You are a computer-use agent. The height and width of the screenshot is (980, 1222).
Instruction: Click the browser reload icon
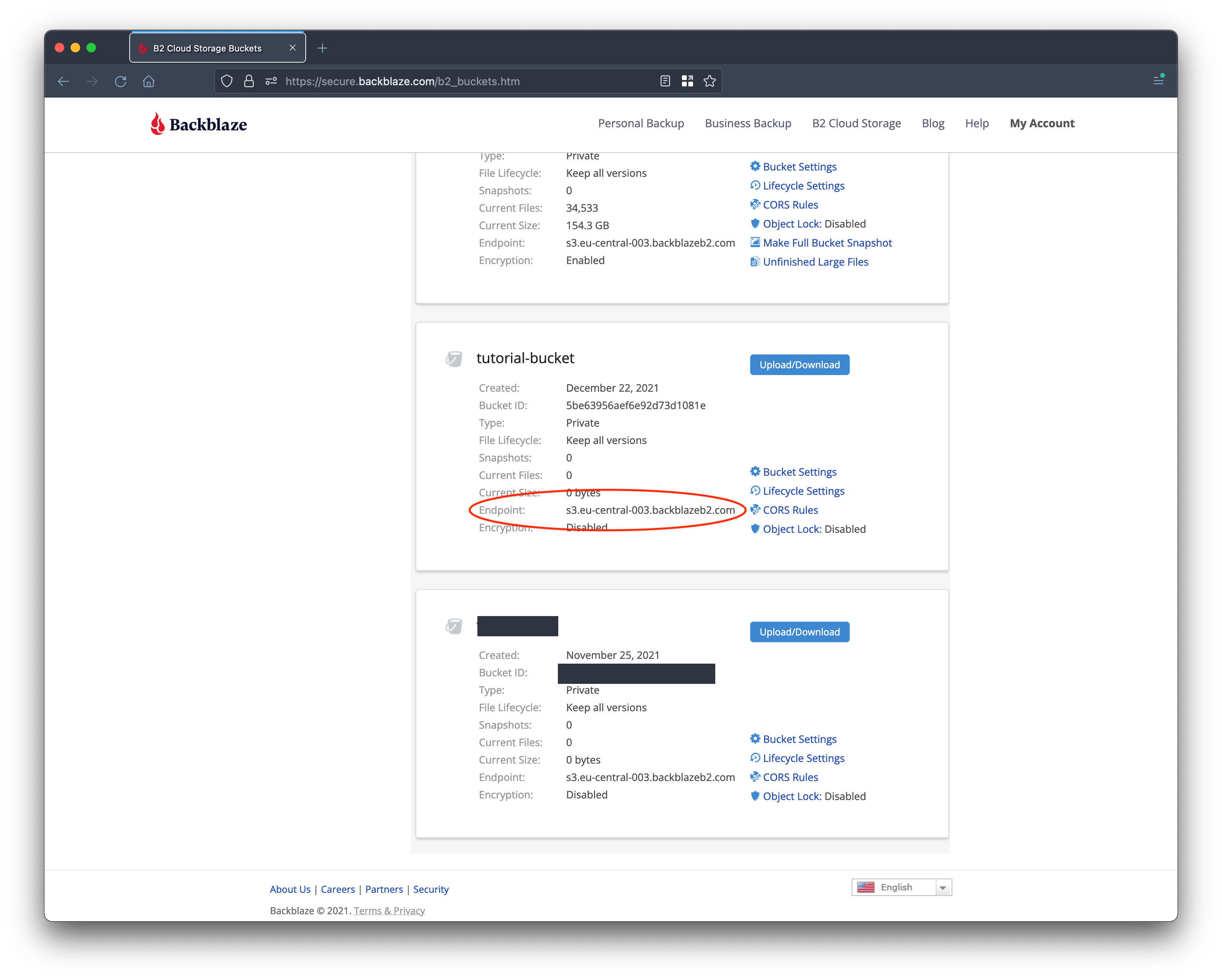click(120, 81)
